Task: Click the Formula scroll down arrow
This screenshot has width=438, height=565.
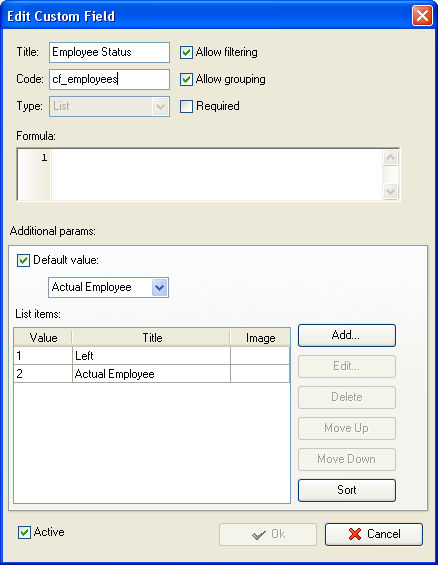Action: [390, 191]
